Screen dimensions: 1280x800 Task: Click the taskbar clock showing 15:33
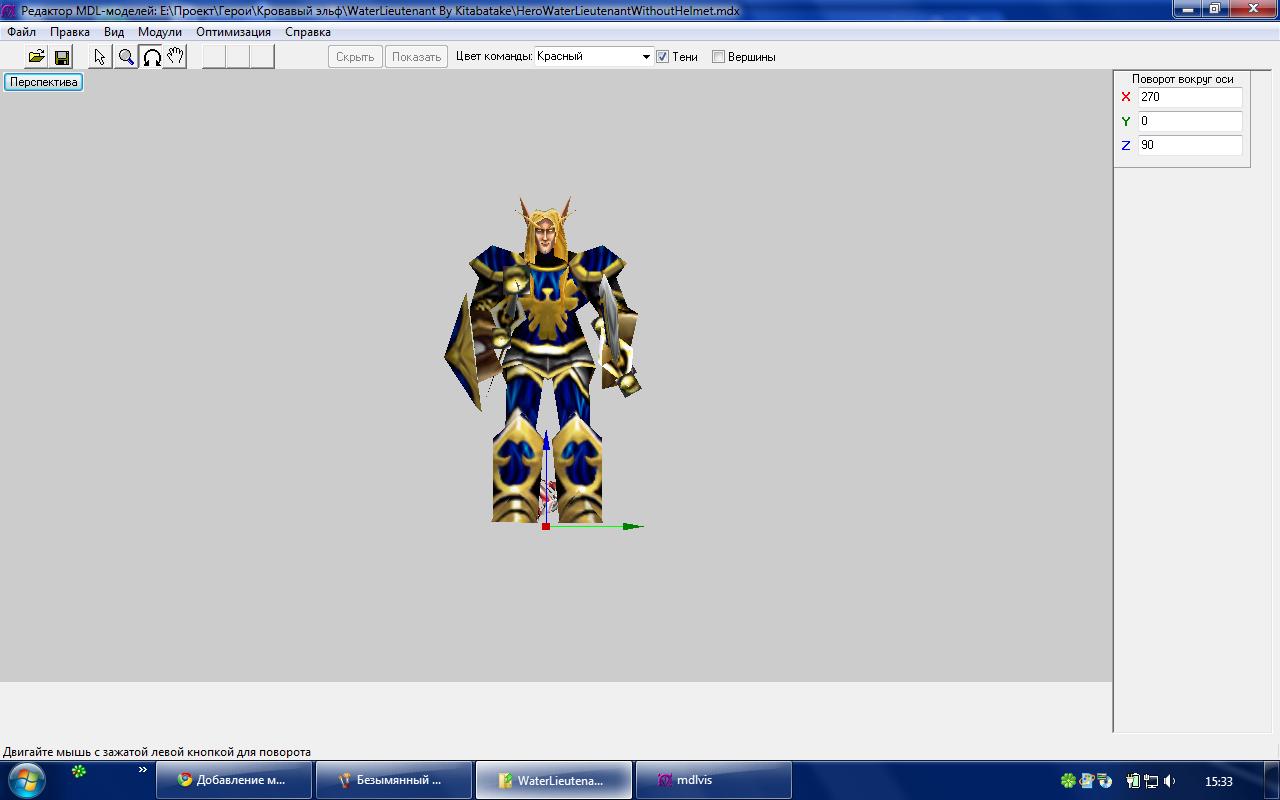[1218, 781]
